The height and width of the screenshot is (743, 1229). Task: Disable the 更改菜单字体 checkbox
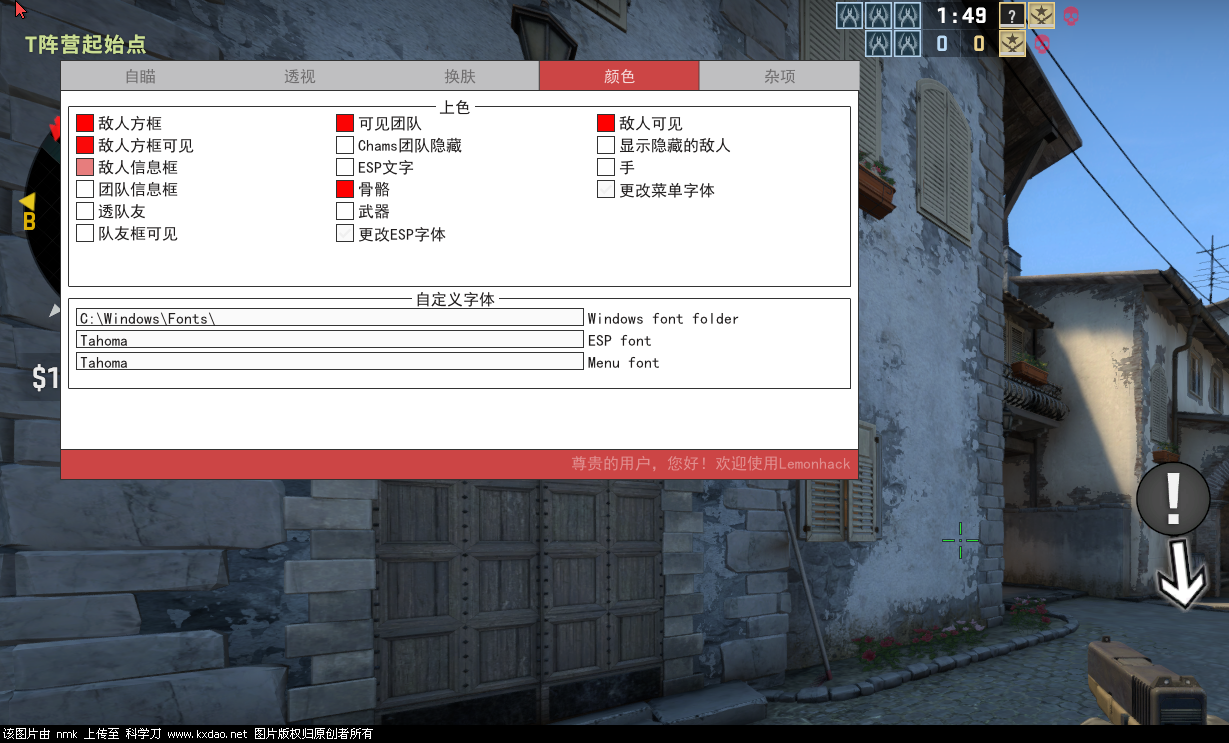606,189
